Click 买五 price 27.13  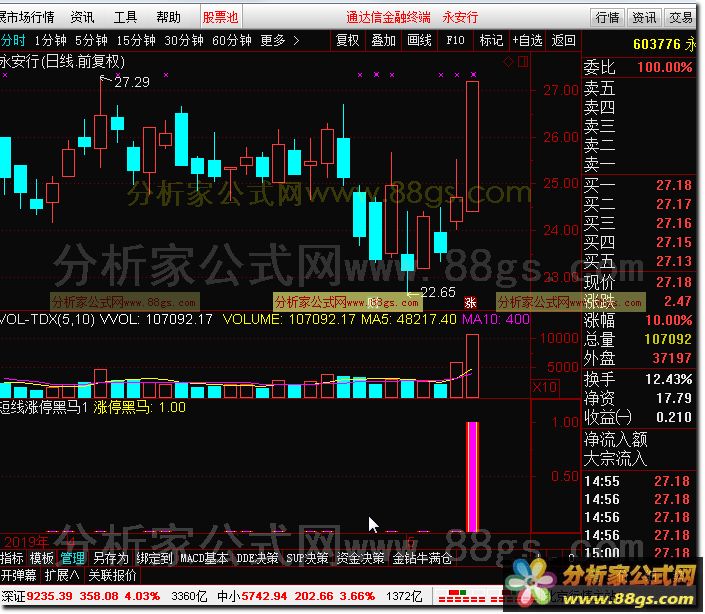click(674, 261)
